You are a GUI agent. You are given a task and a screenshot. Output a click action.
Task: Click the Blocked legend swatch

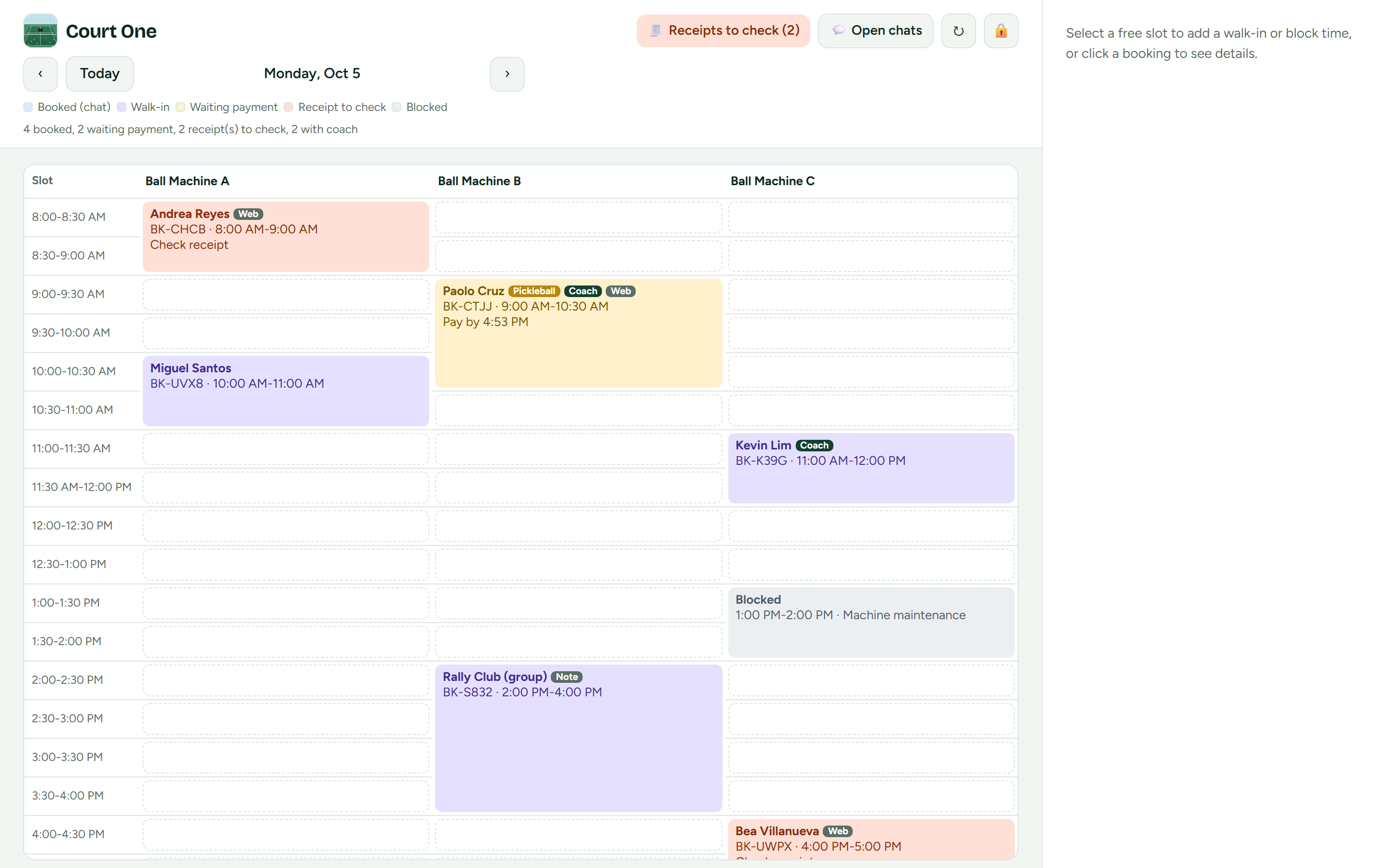396,108
